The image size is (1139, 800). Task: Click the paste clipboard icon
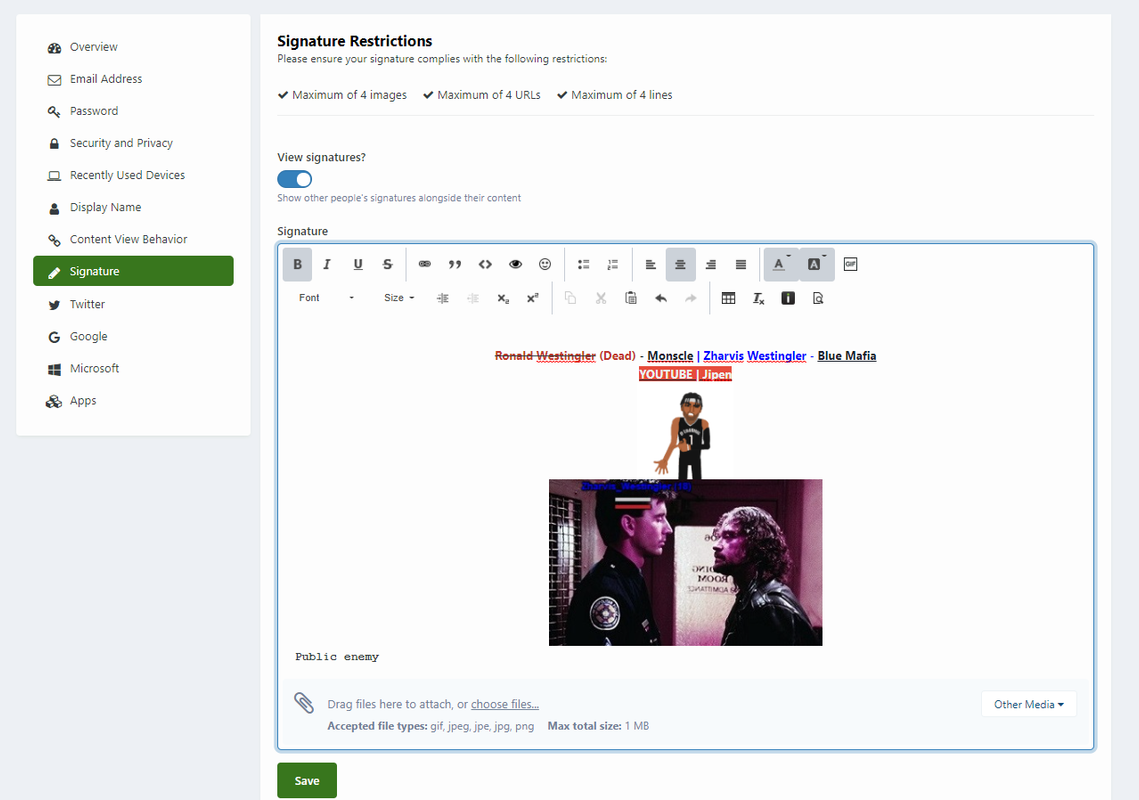pyautogui.click(x=631, y=298)
